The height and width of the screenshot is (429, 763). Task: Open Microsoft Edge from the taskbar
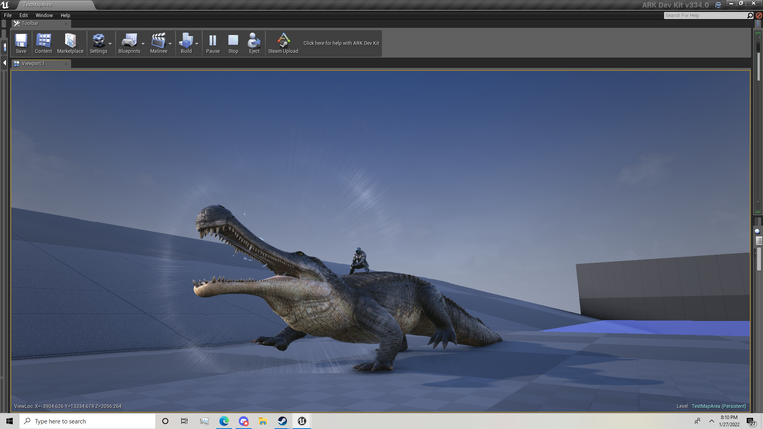(224, 421)
